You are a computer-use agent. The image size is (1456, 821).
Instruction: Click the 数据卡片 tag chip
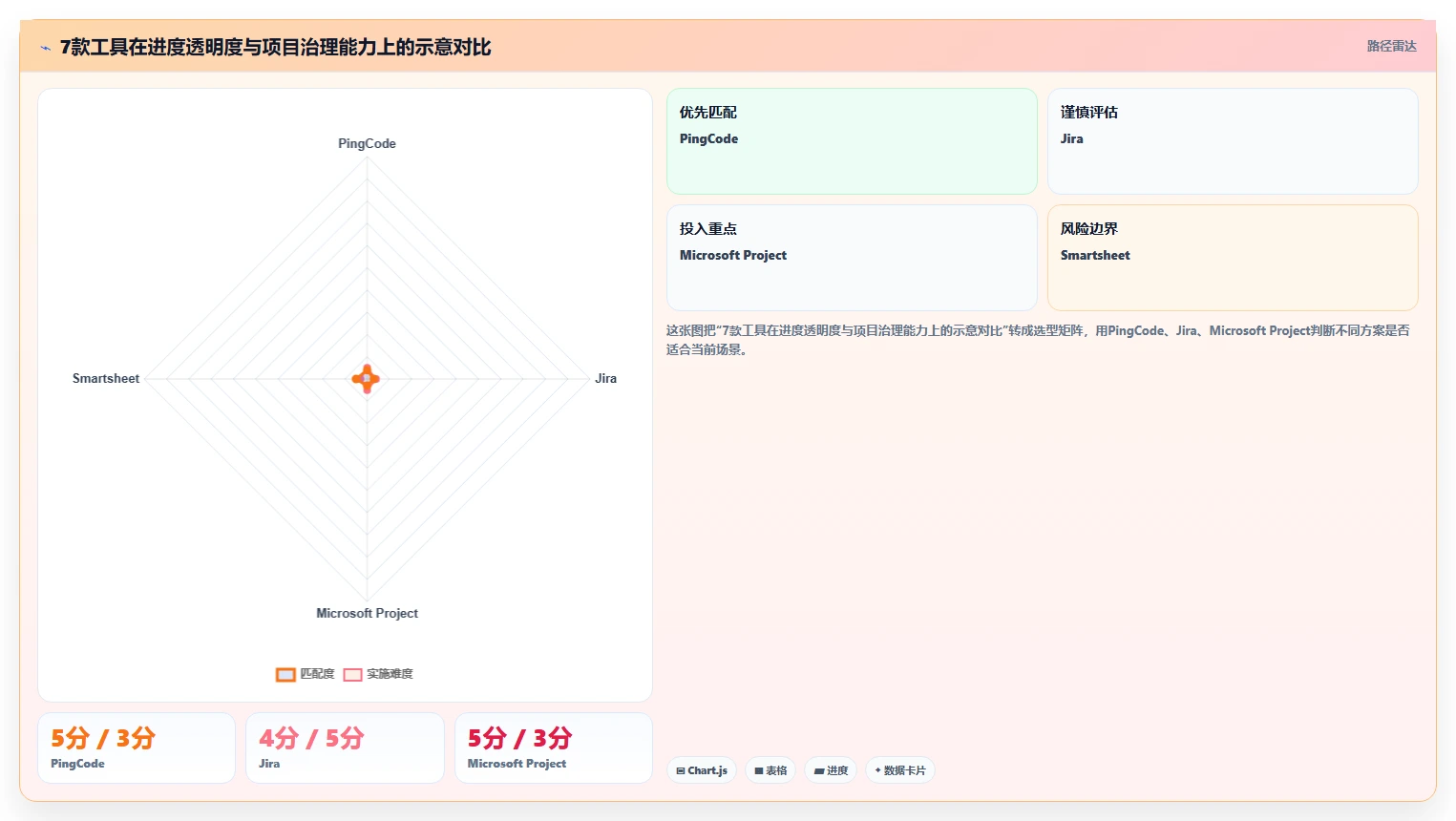[x=900, y=770]
